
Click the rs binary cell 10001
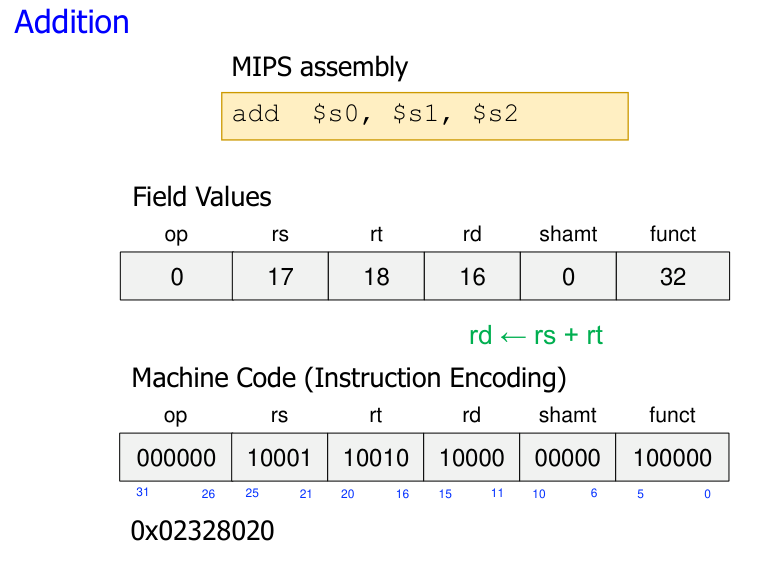(x=279, y=458)
